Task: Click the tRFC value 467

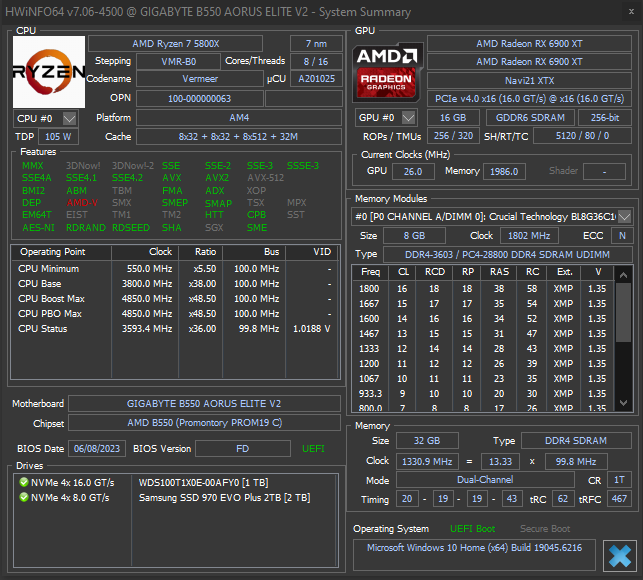Action: (619, 499)
